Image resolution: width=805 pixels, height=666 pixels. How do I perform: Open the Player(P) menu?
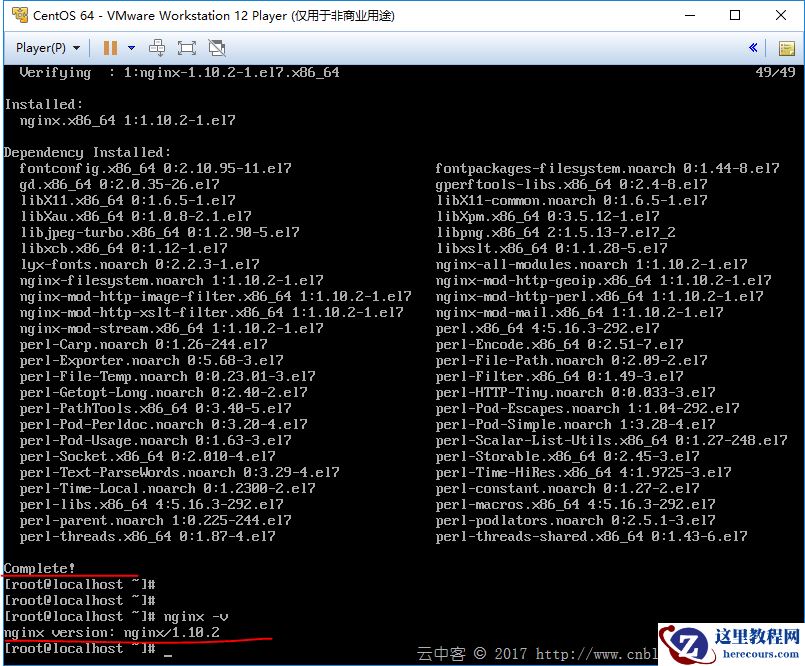(48, 48)
